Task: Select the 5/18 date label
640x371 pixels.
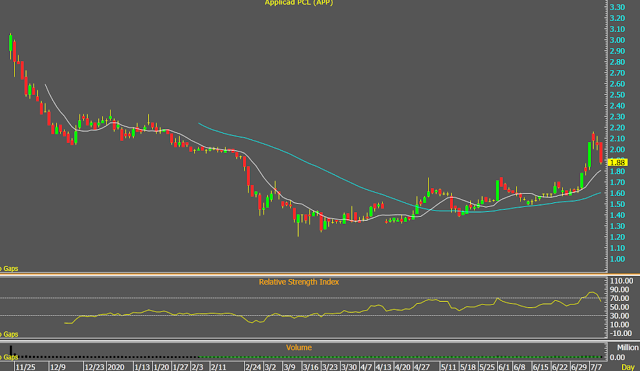Action: [468, 367]
